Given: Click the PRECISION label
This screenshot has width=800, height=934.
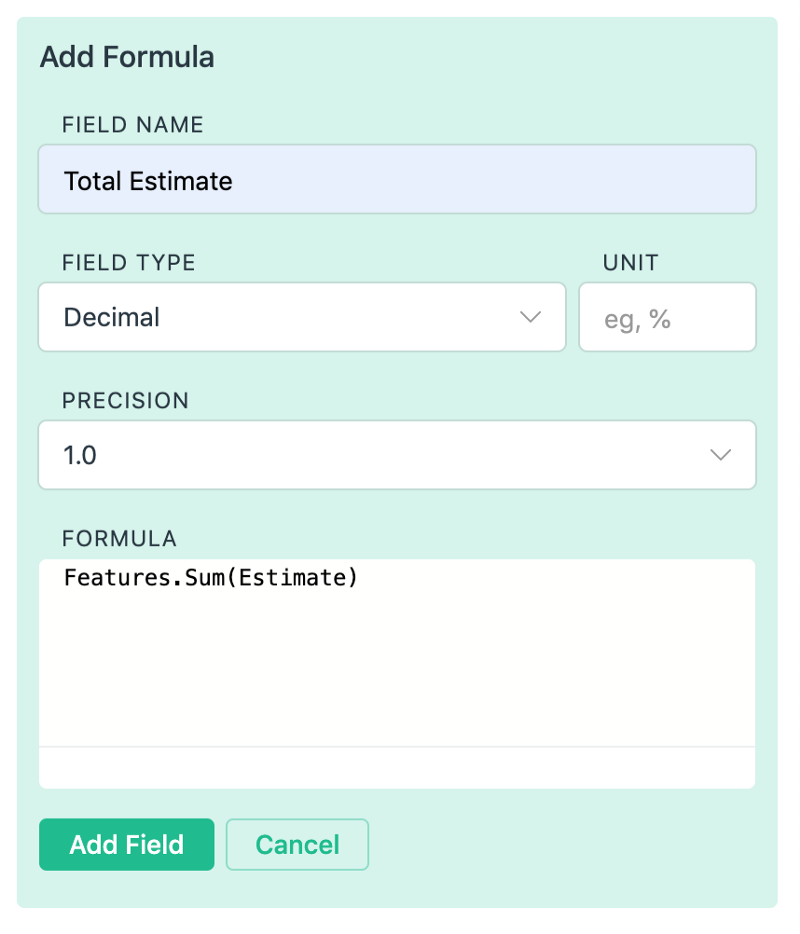Looking at the screenshot, I should pyautogui.click(x=126, y=401).
